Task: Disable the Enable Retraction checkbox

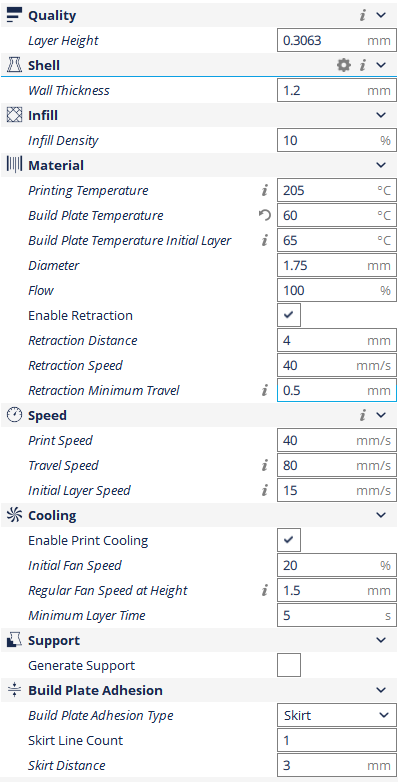Action: [x=289, y=316]
